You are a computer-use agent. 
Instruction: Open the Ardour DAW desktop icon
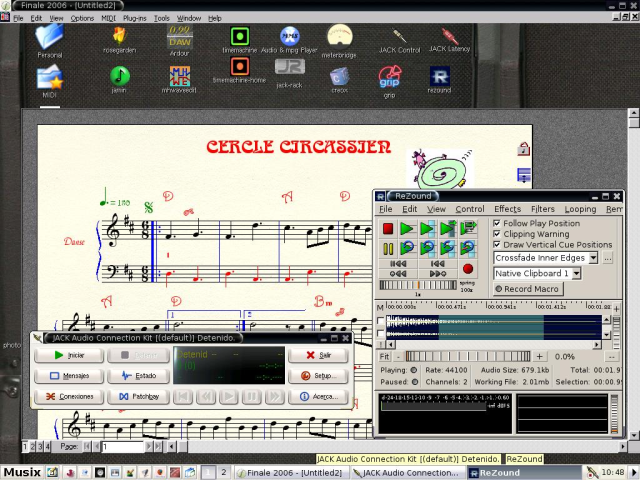[180, 38]
